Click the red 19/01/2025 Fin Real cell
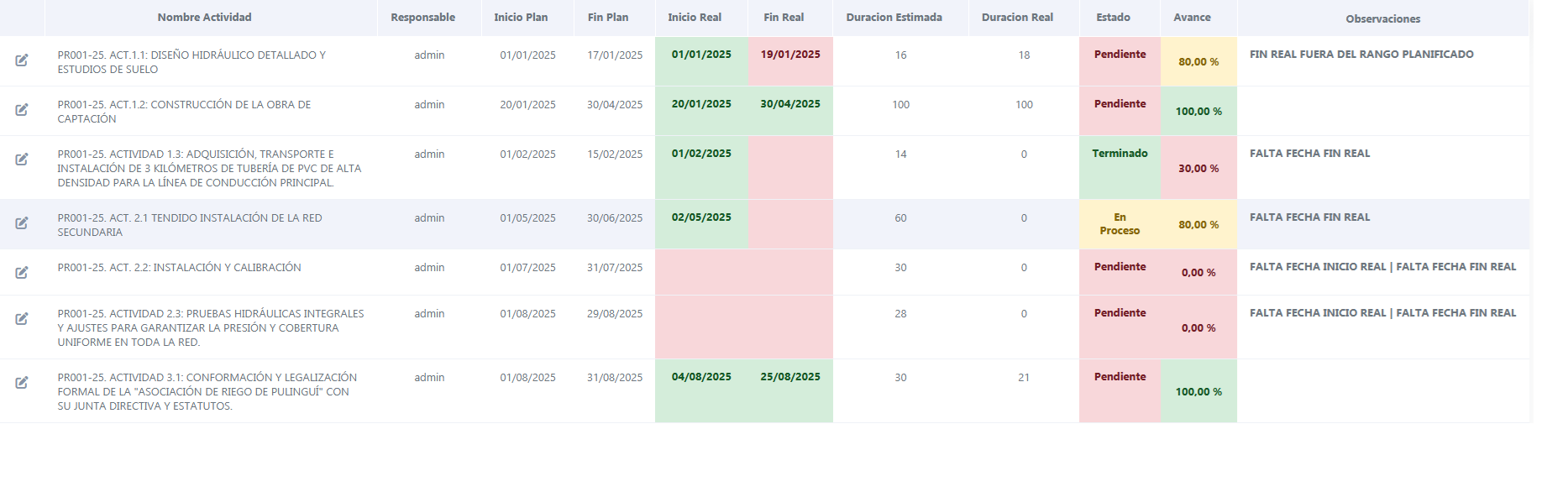 coord(790,55)
